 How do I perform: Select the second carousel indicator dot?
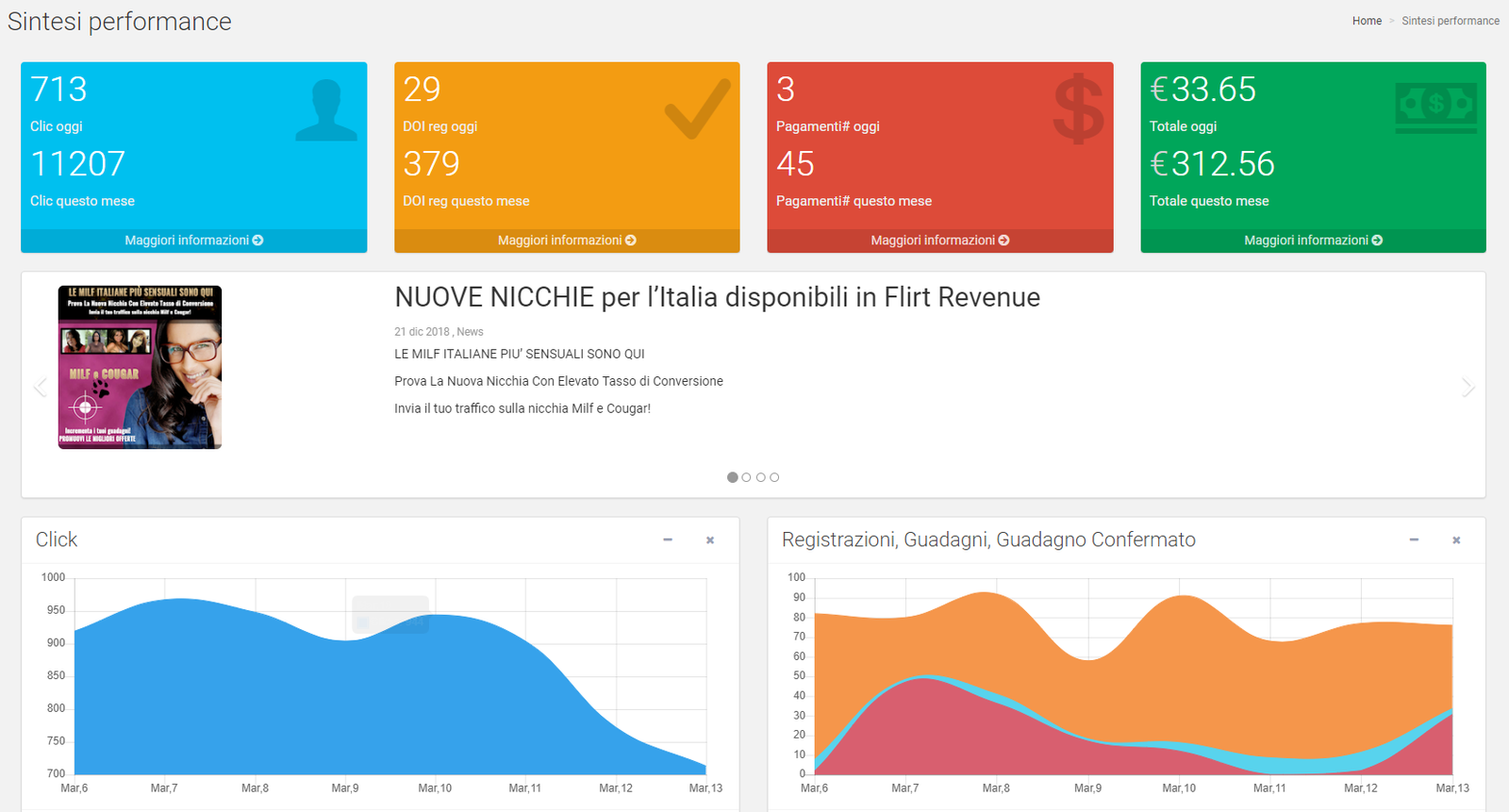pyautogui.click(x=747, y=477)
